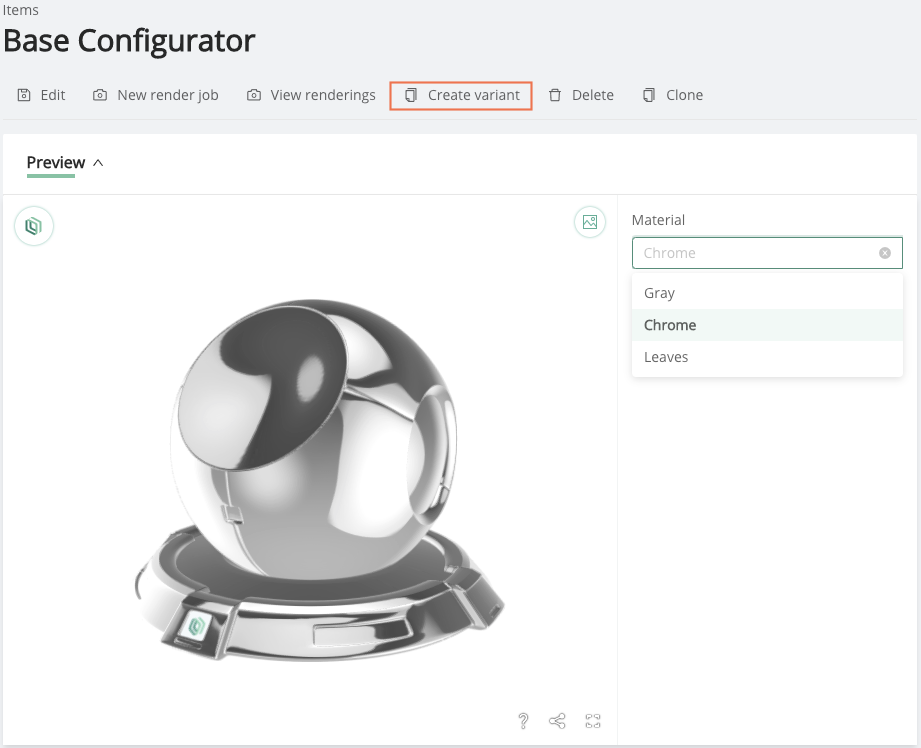This screenshot has height=748, width=921.
Task: Open the Items breadcrumb link
Action: (21, 10)
